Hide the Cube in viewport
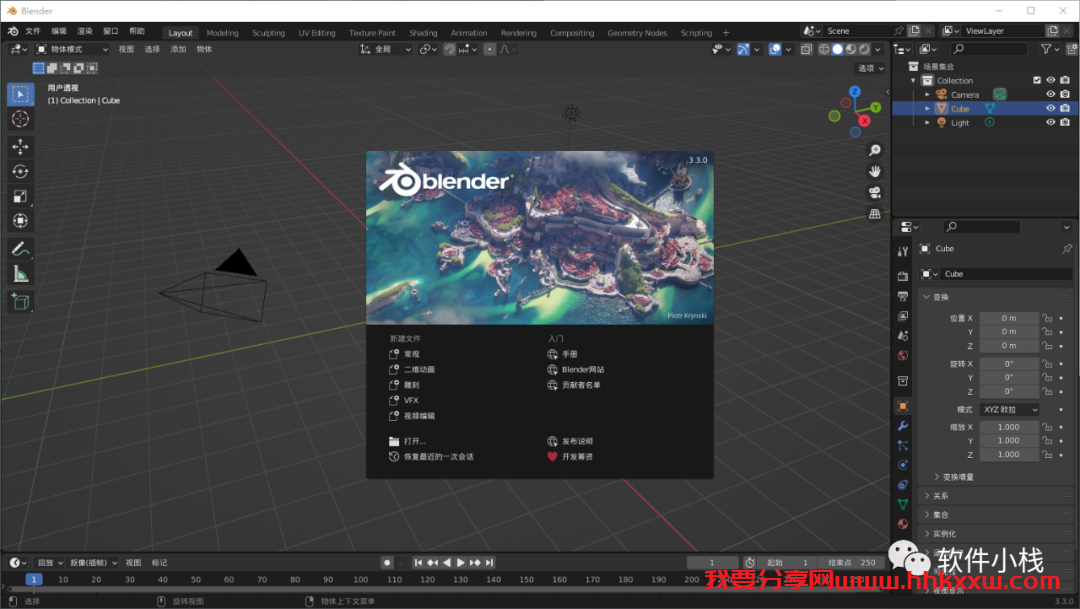Image resolution: width=1080 pixels, height=609 pixels. pos(1050,108)
